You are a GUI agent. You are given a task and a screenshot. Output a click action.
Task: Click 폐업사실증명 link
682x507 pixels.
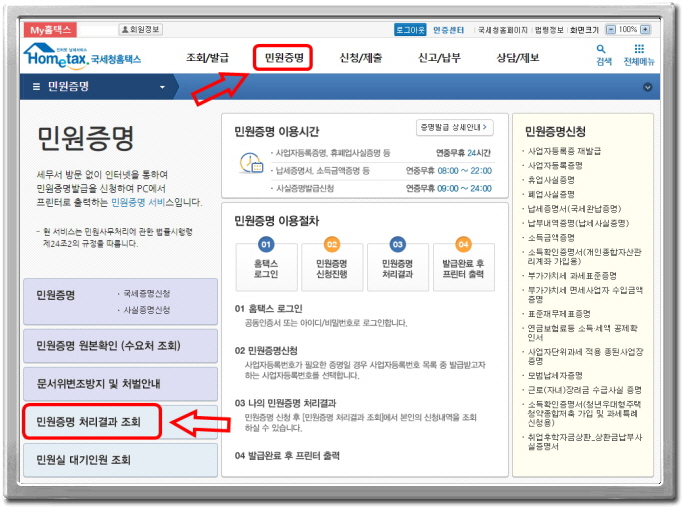coord(551,194)
